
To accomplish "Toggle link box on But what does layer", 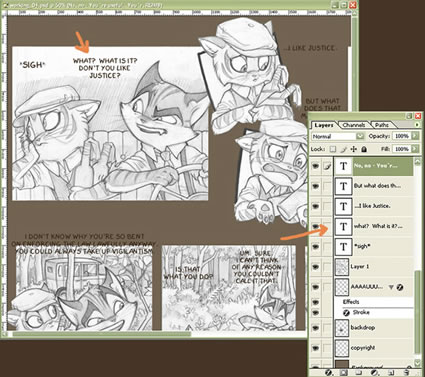I will tap(327, 186).
